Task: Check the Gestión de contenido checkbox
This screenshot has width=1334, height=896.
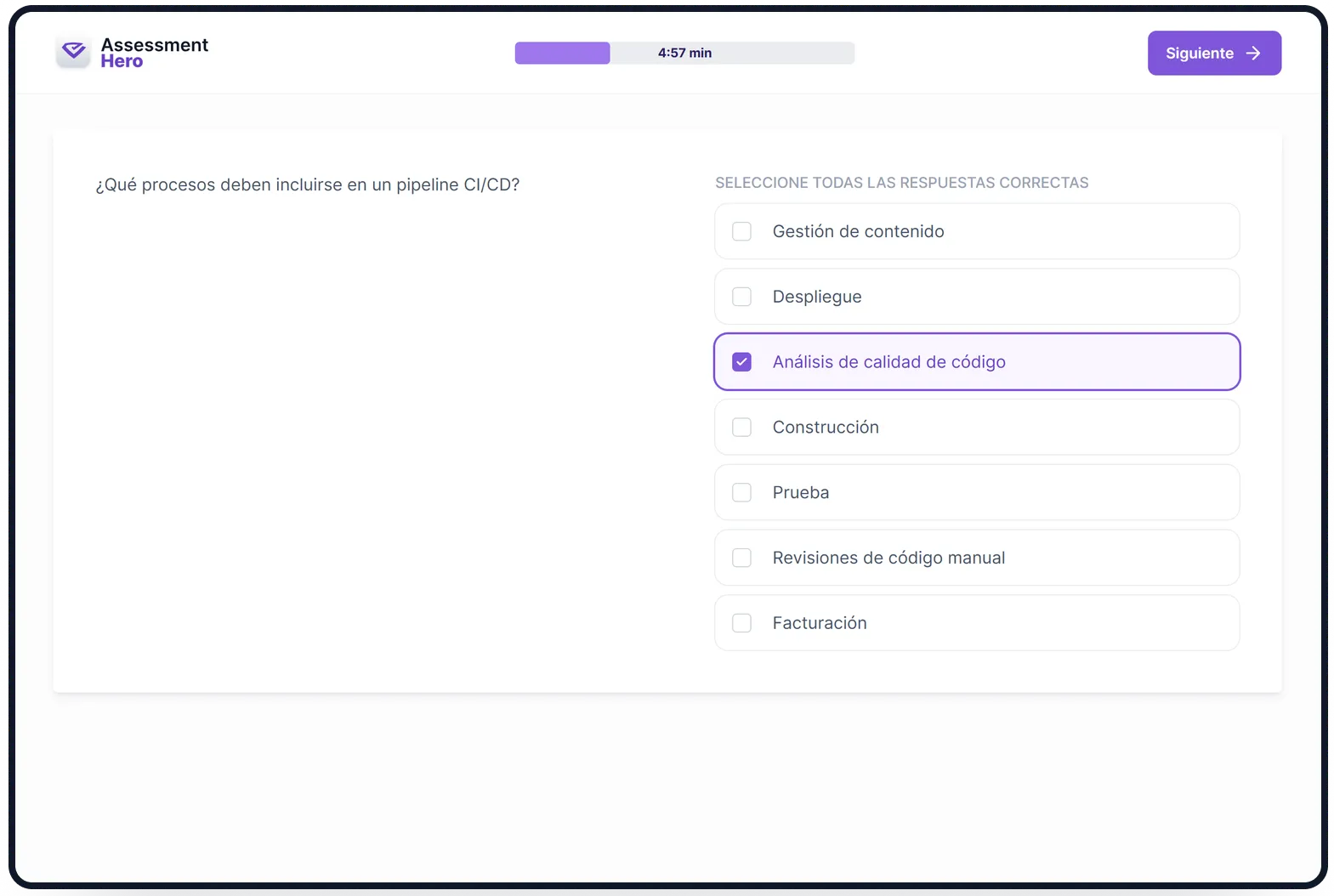Action: pyautogui.click(x=741, y=231)
